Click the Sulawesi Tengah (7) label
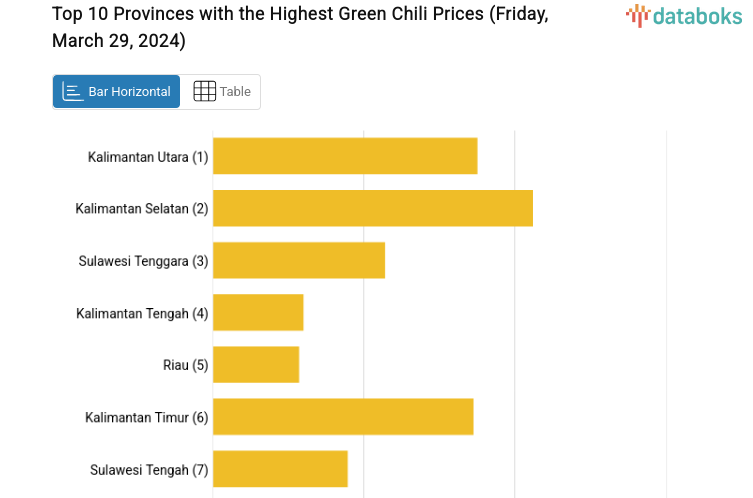This screenshot has width=753, height=498. 149,470
